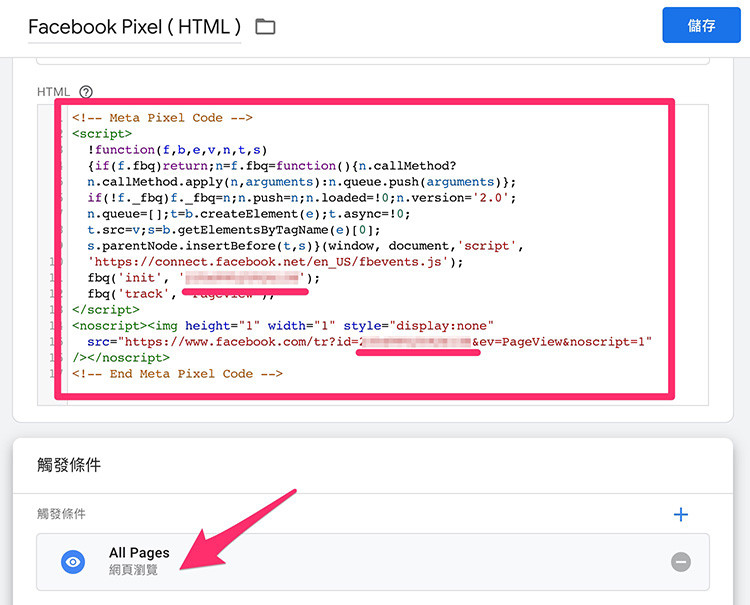750x605 pixels.
Task: Add a trigger with the plus icon
Action: click(681, 515)
